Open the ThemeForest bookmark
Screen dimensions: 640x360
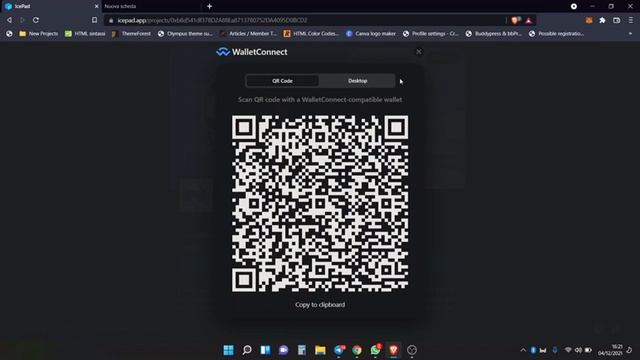[131, 34]
